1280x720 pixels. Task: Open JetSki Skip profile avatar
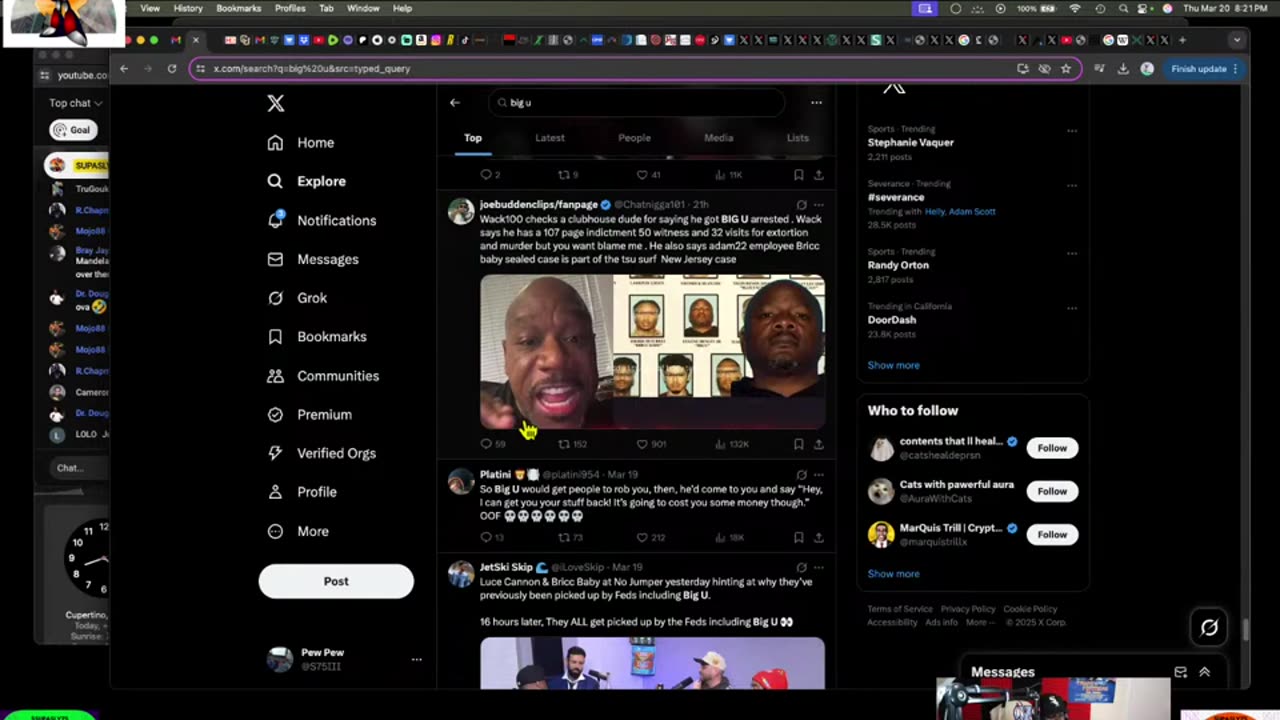pyautogui.click(x=461, y=574)
